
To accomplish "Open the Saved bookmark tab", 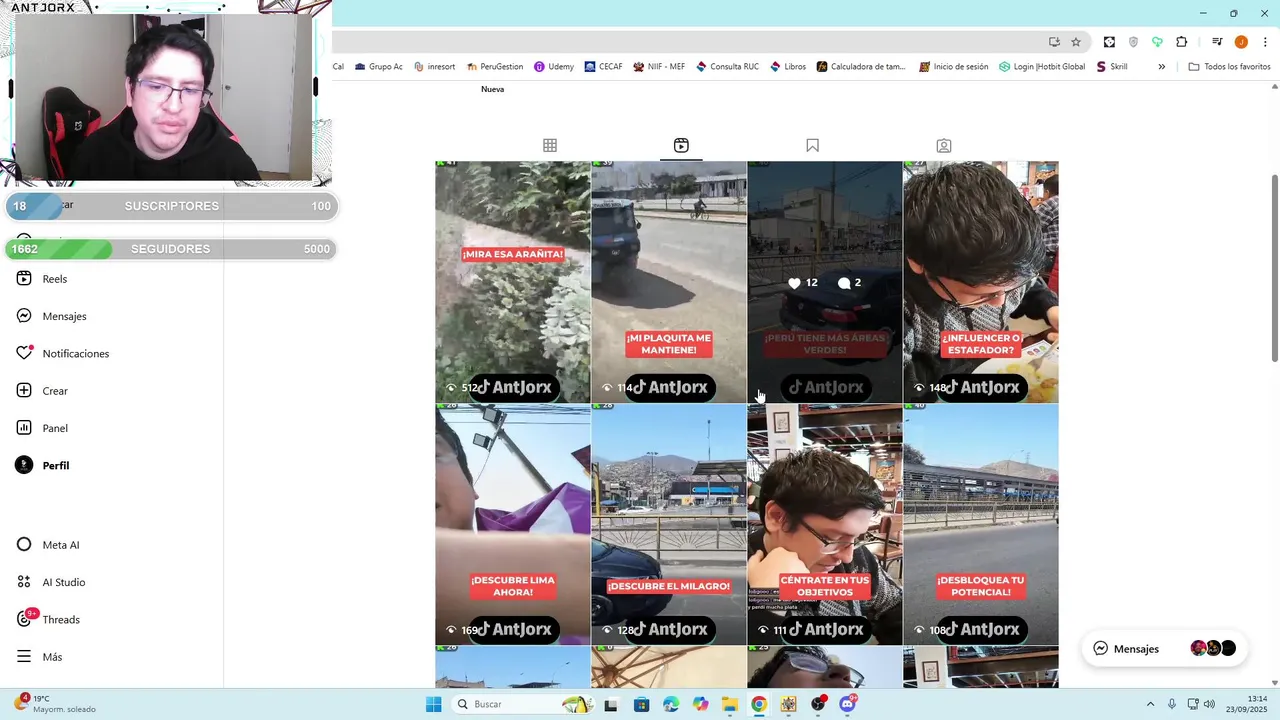I will tap(812, 146).
